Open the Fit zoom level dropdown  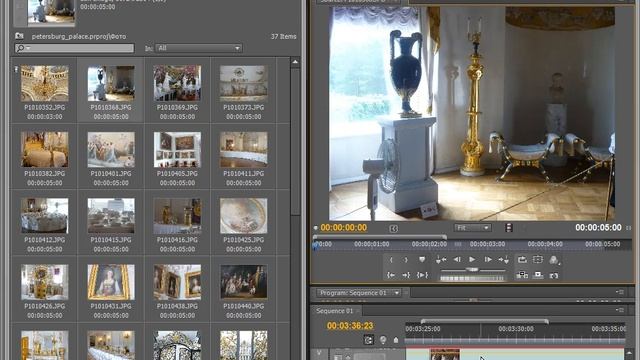473,228
